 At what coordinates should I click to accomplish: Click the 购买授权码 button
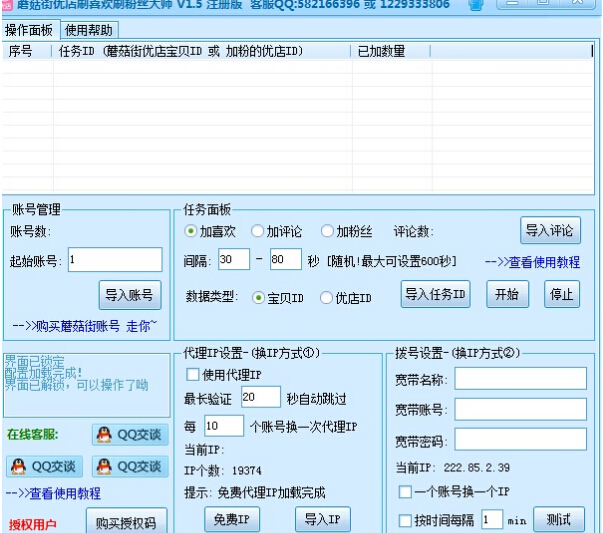(x=126, y=522)
